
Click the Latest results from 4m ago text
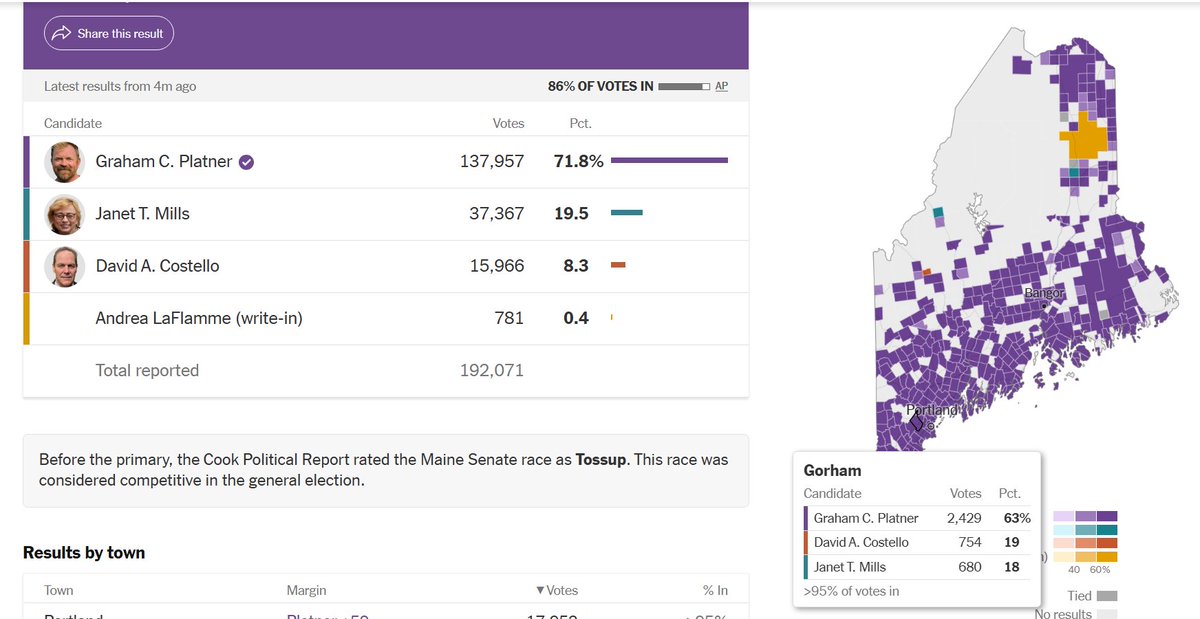[x=120, y=86]
